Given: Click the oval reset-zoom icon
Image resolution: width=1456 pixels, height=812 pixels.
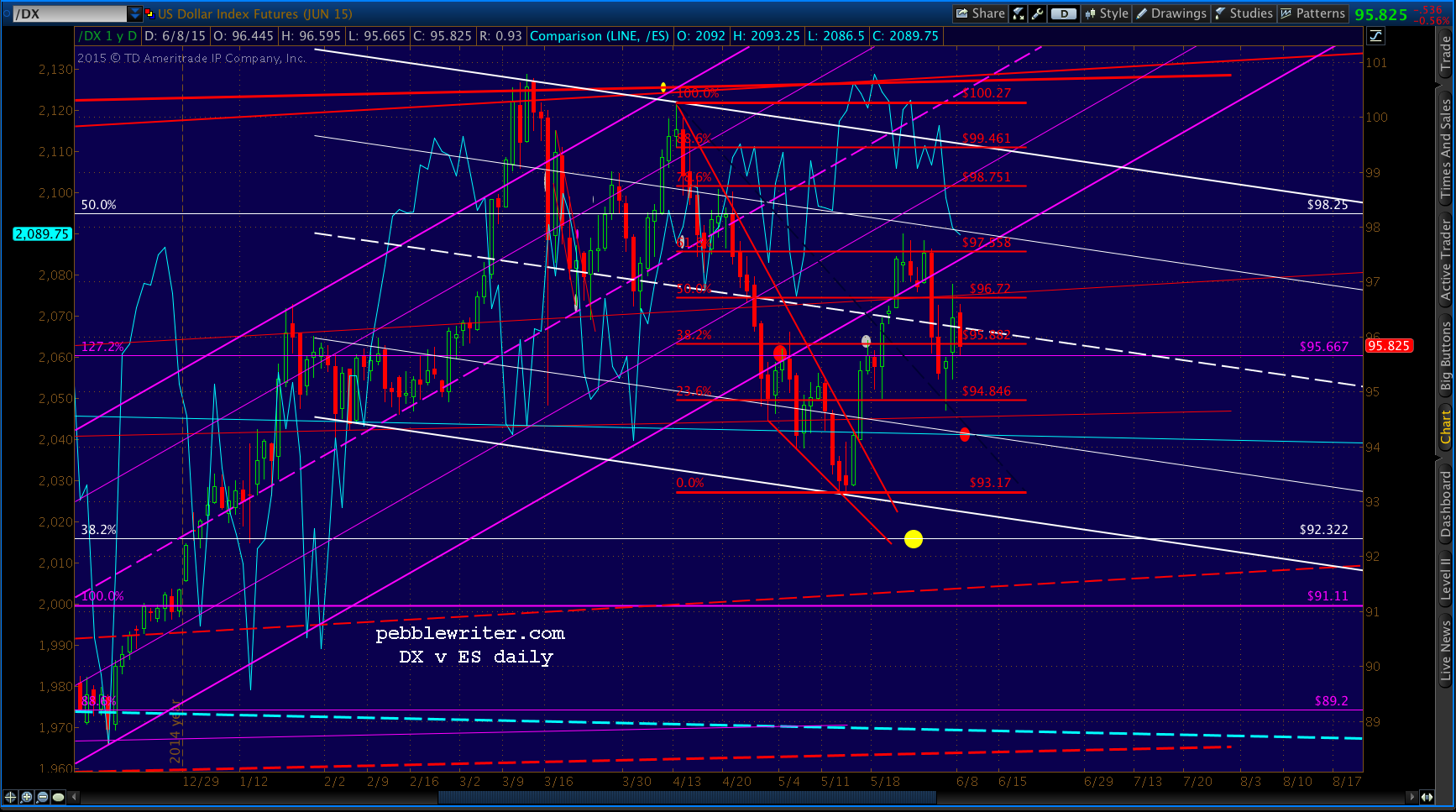Looking at the screenshot, I should (x=58, y=797).
